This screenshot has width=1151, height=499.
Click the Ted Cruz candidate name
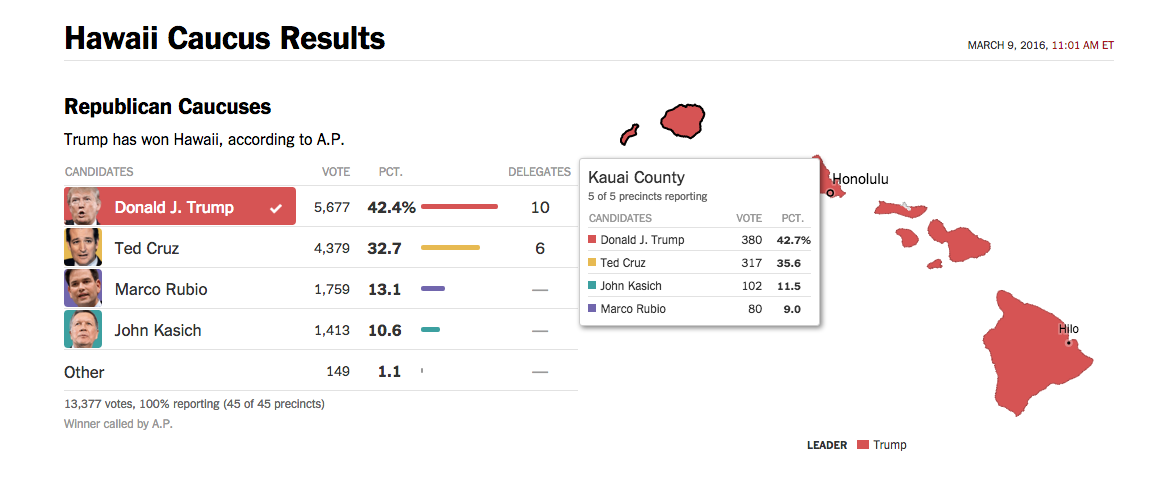(x=147, y=248)
